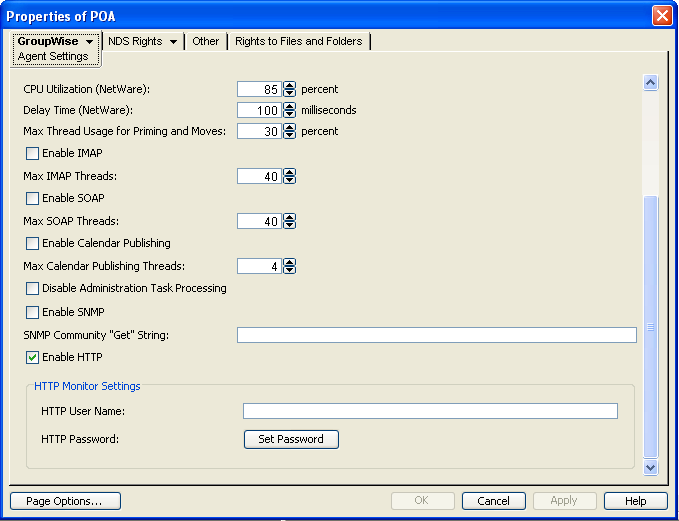This screenshot has height=521, width=679.
Task: Increase Max Calendar Publishing Threads value
Action: [289, 262]
